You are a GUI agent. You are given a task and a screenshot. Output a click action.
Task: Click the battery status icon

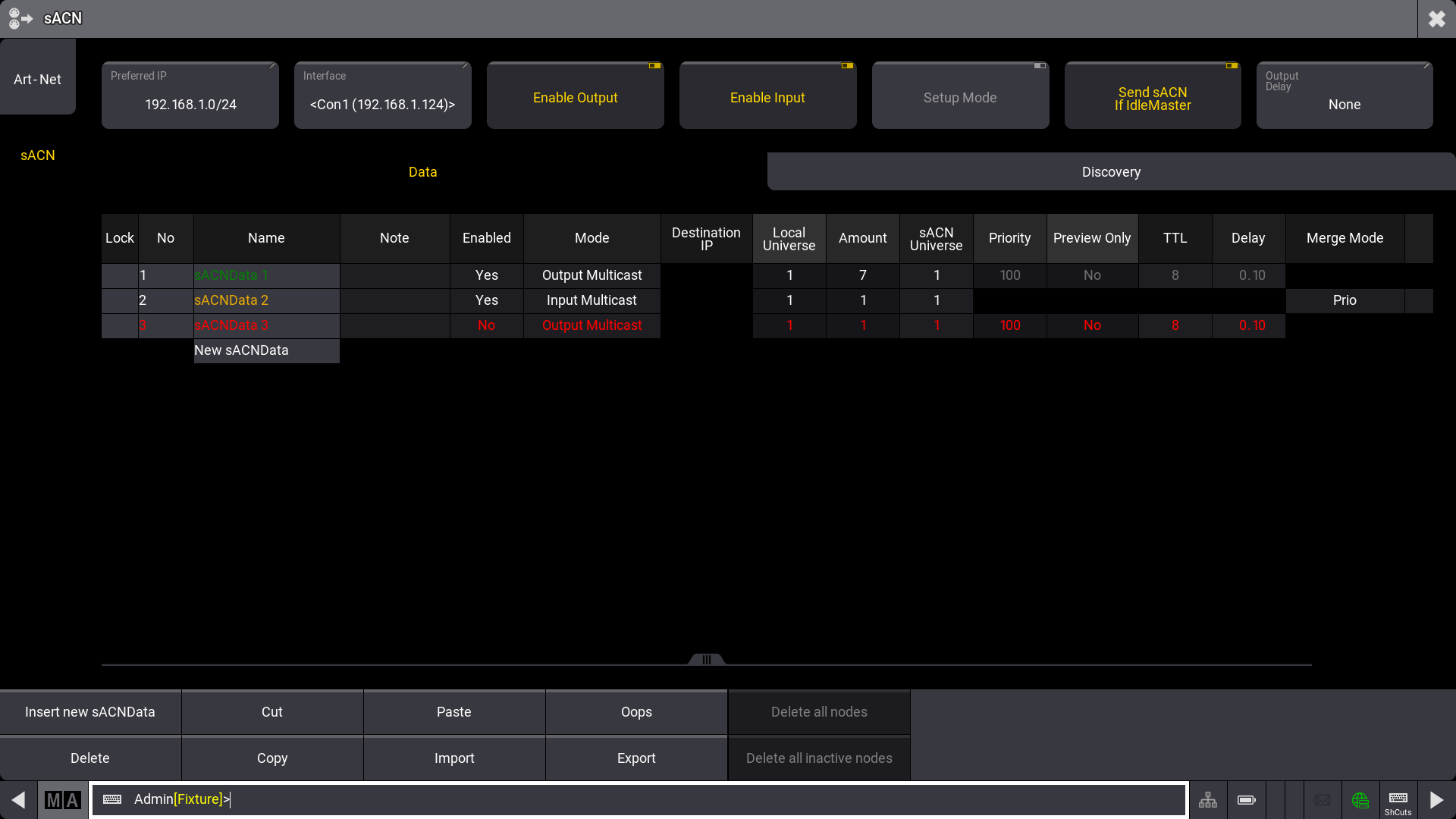coord(1246,800)
